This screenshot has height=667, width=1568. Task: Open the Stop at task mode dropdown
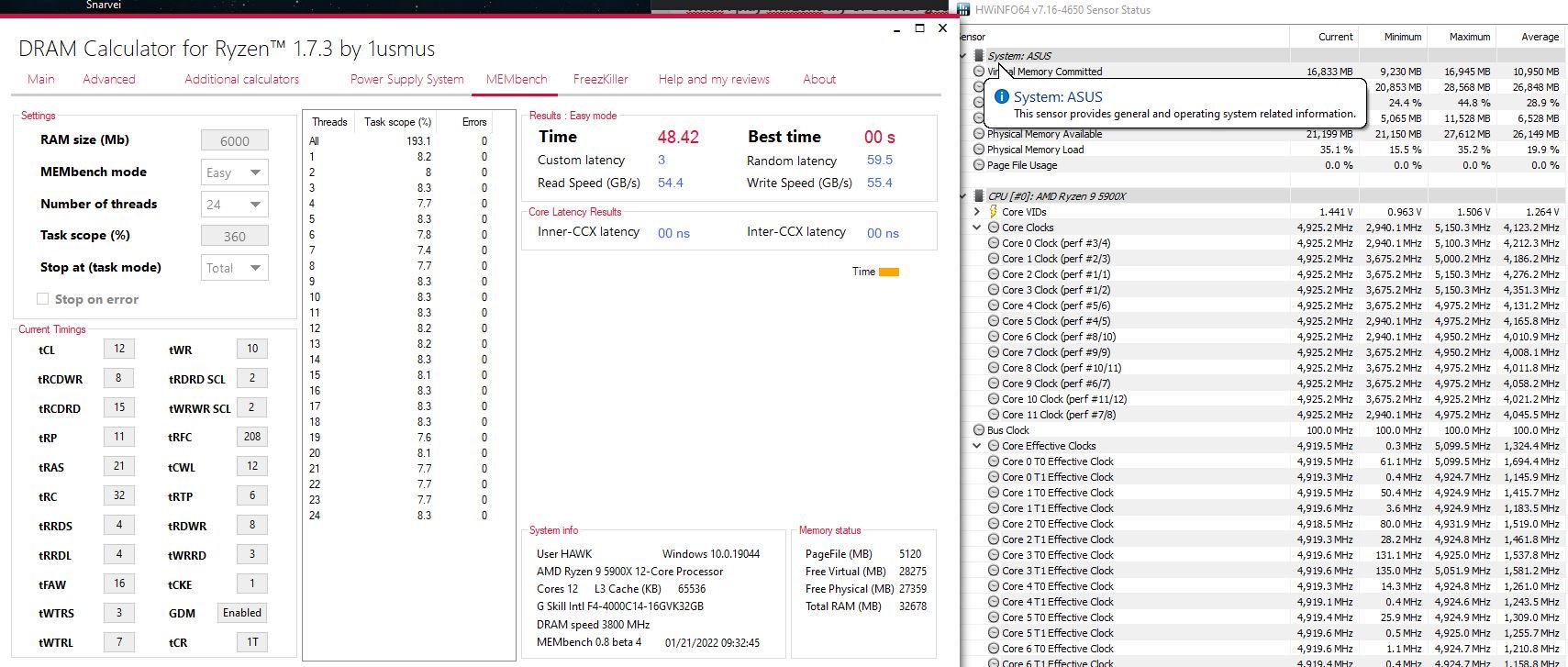[234, 268]
